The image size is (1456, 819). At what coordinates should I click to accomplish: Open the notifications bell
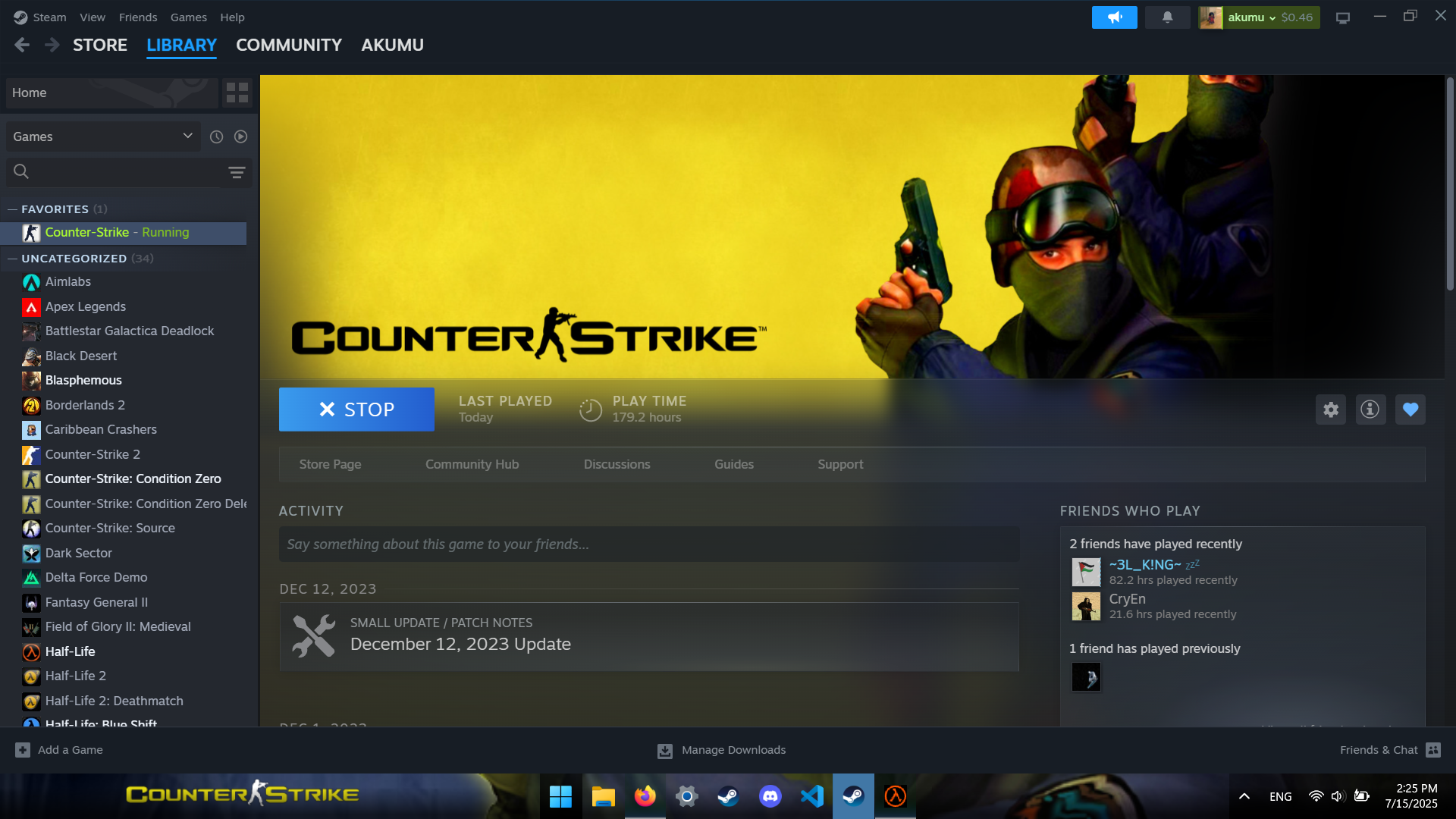(x=1167, y=17)
